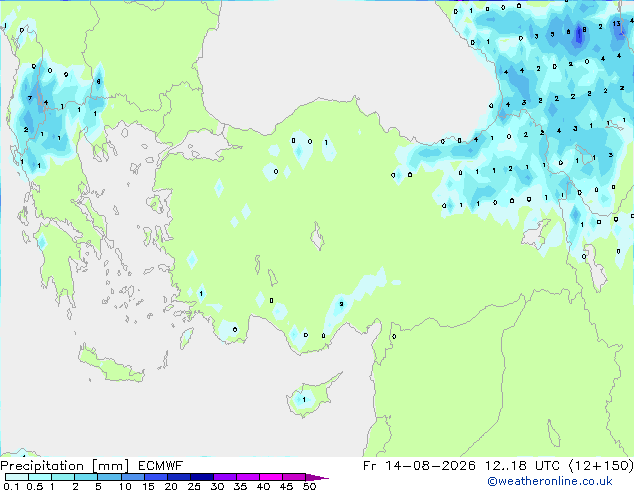Click the purple legend swatch for 30-35 mm
634x490 pixels.
[225, 477]
